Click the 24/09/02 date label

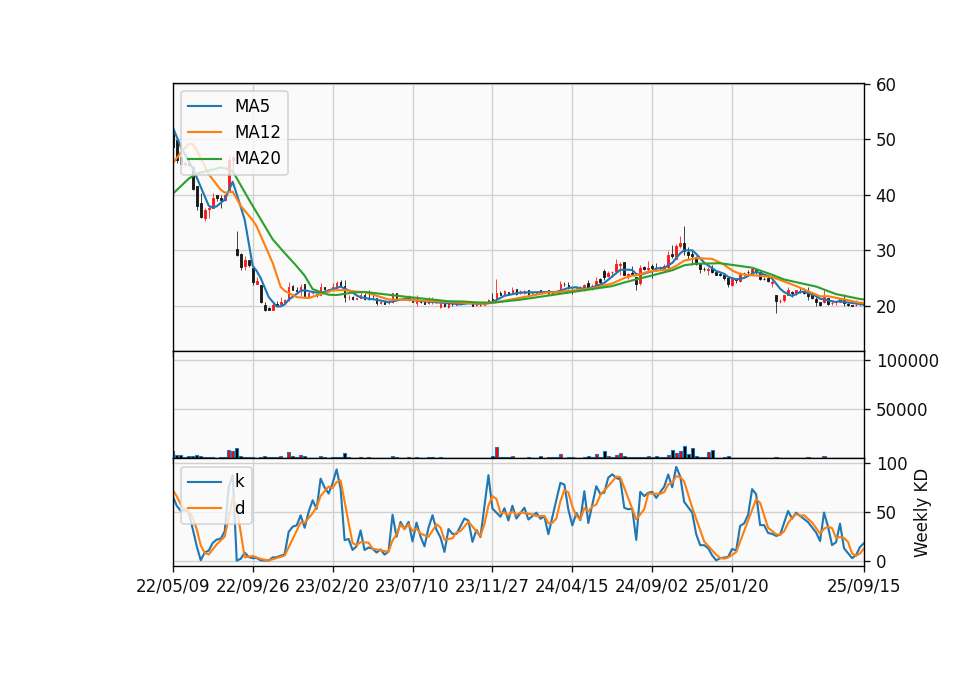(x=651, y=586)
